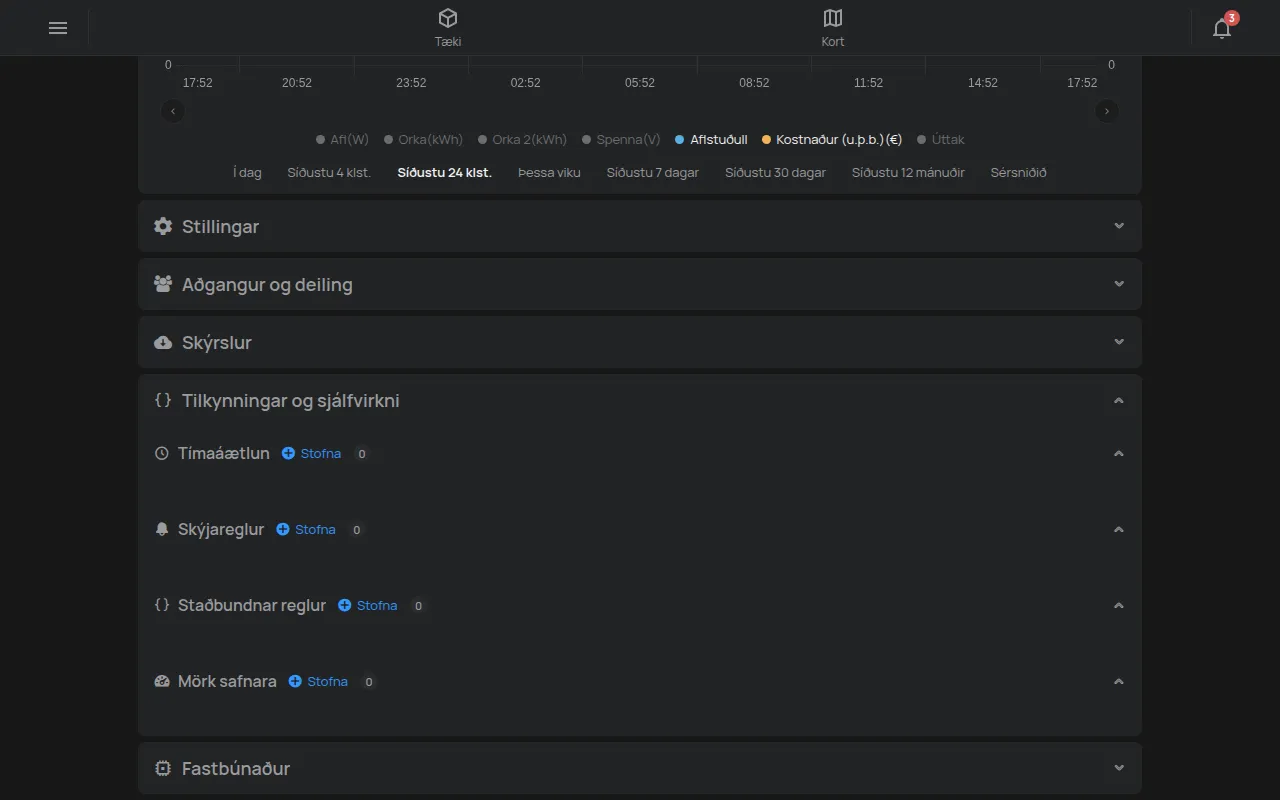Click the chart's right arrow scroller
This screenshot has width=1280, height=800.
[x=1107, y=111]
